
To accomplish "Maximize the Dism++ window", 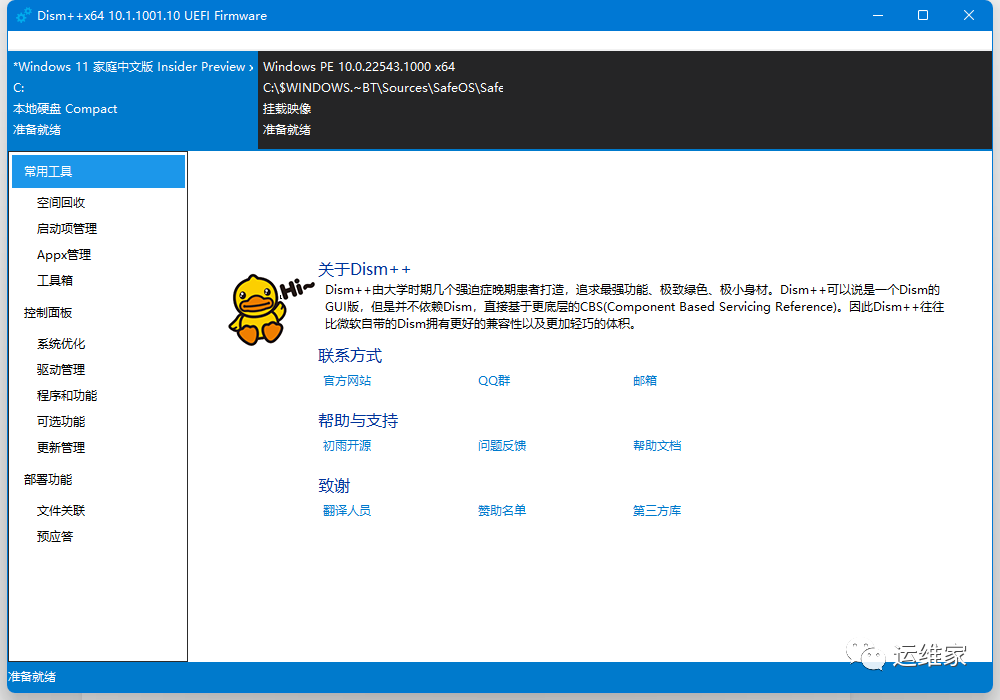I will pyautogui.click(x=923, y=15).
